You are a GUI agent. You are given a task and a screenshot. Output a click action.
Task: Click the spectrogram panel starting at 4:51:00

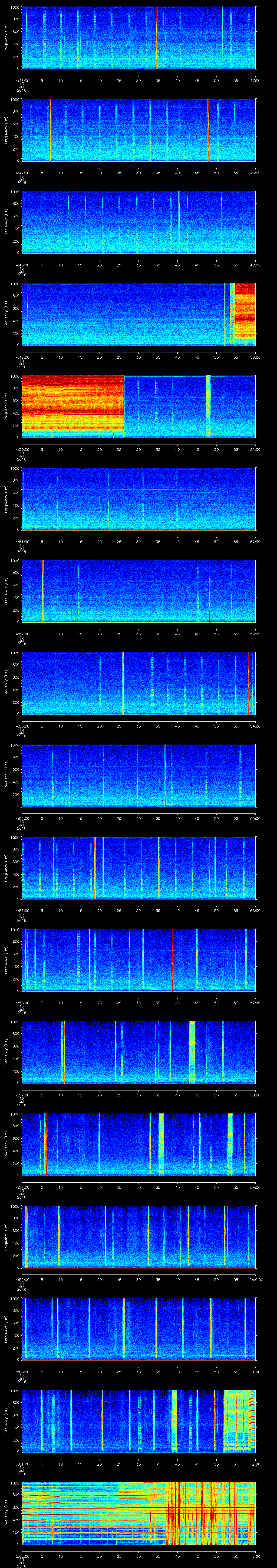(139, 499)
